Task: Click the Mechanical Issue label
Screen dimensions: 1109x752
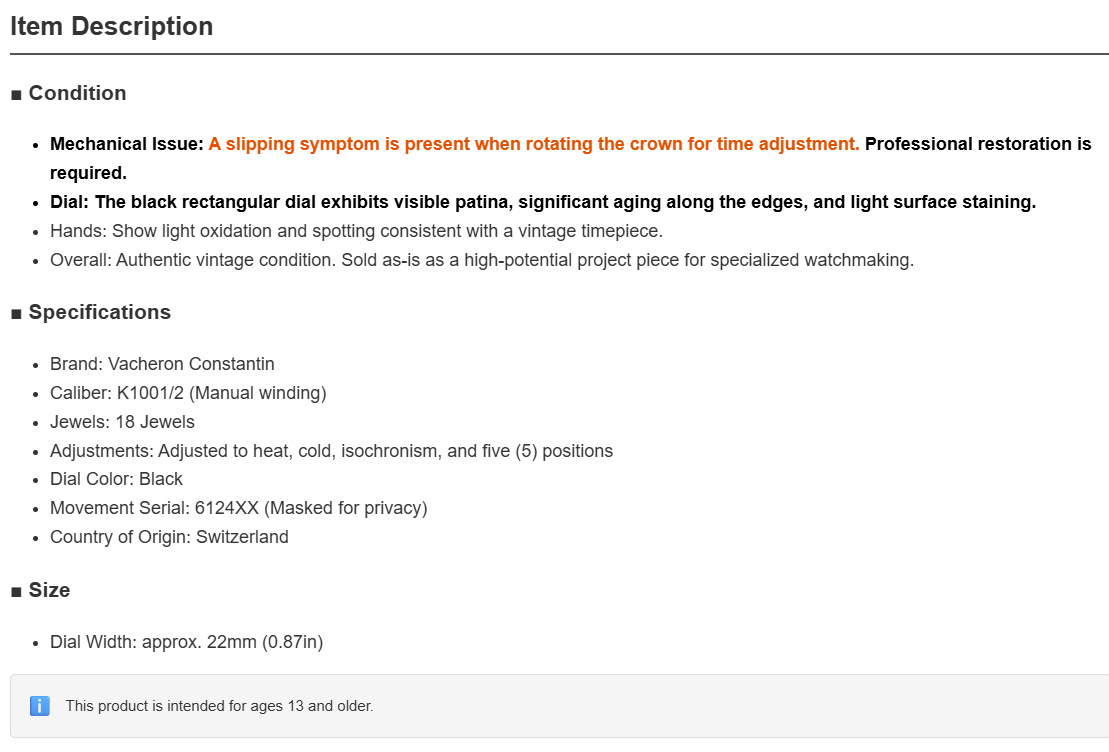Action: click(127, 144)
